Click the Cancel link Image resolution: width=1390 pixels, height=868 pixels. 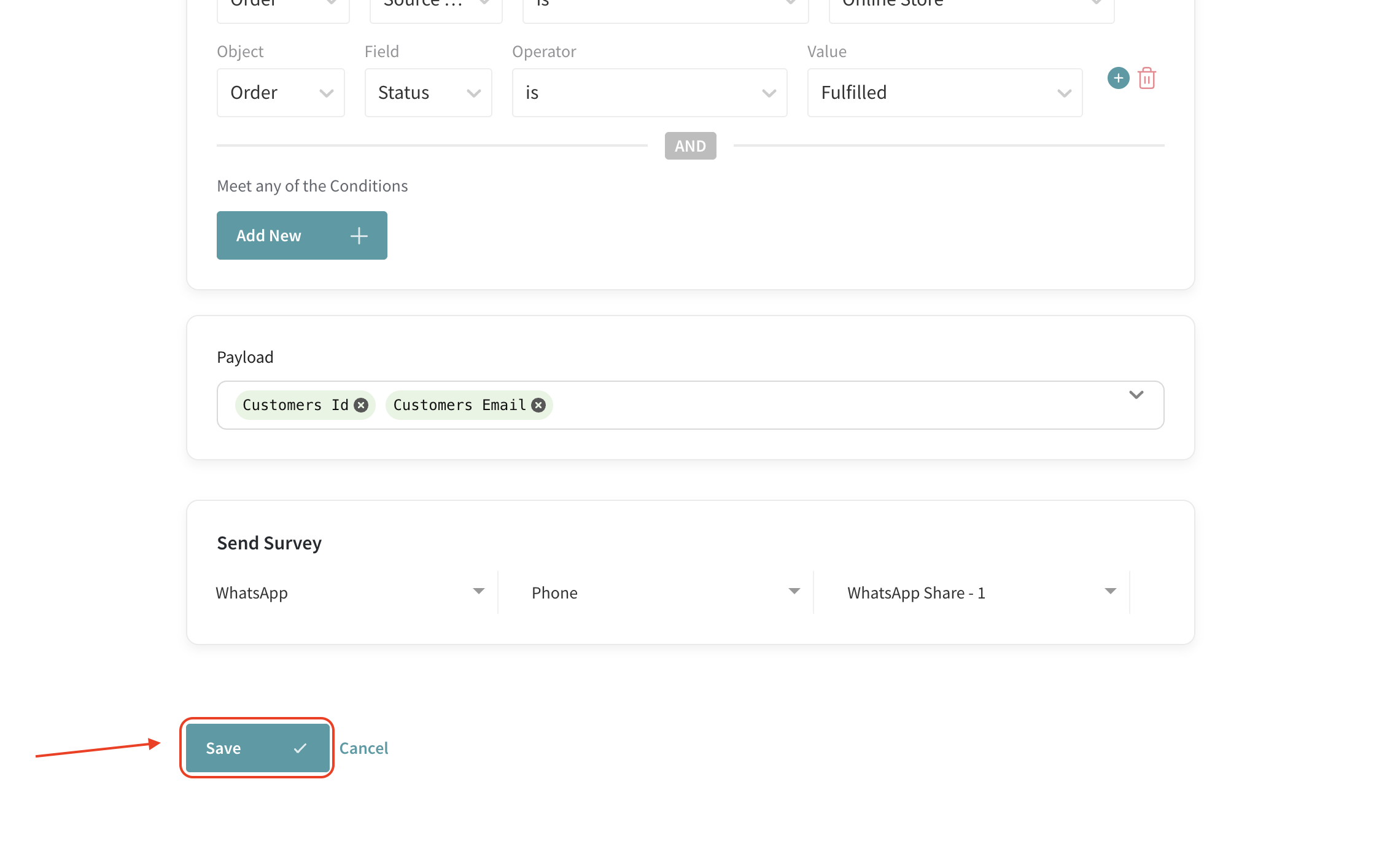363,748
